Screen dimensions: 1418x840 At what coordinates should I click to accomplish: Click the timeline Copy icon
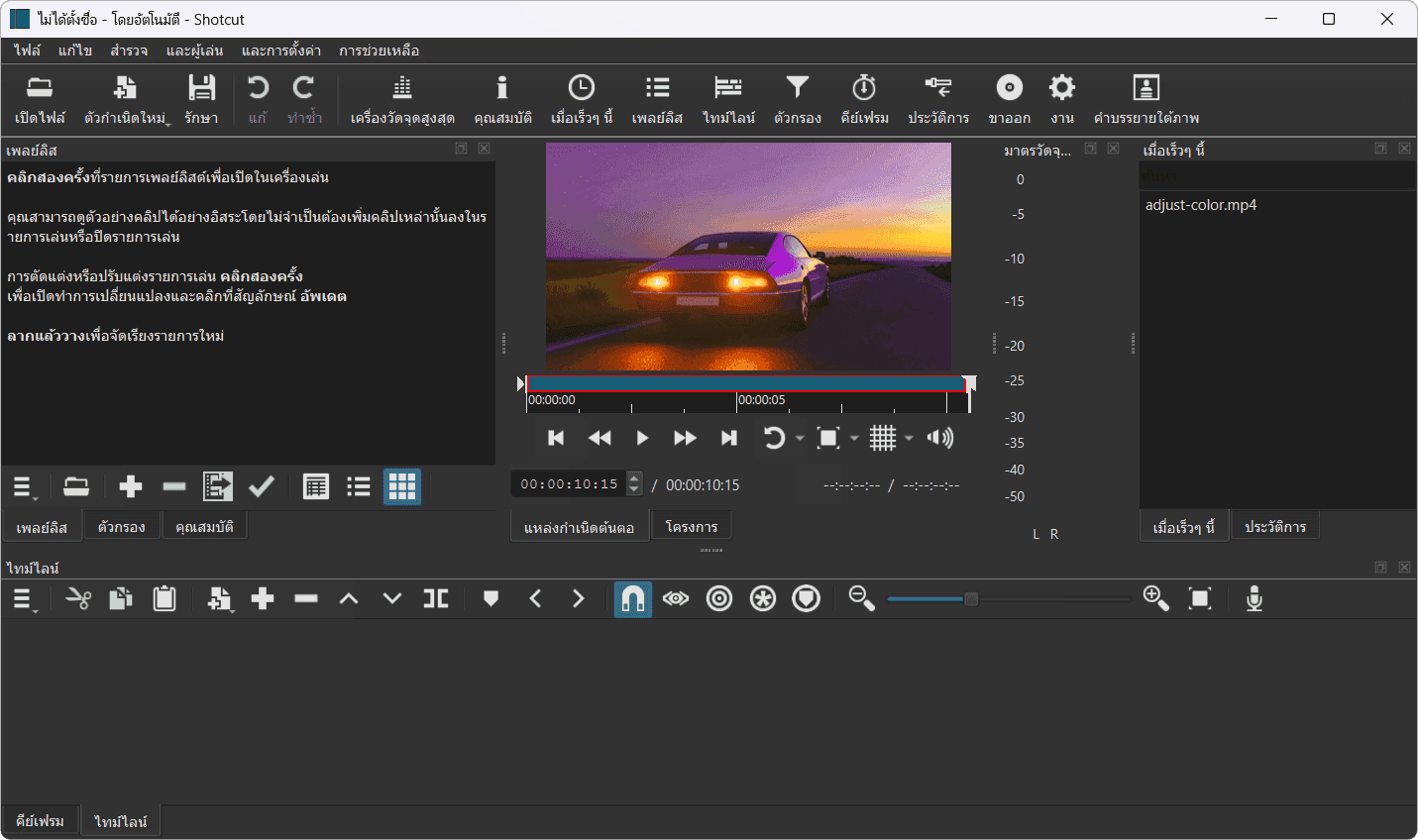(121, 598)
